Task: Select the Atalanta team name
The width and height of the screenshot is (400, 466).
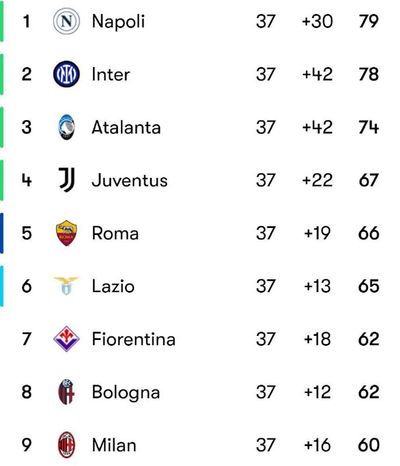Action: 126,127
